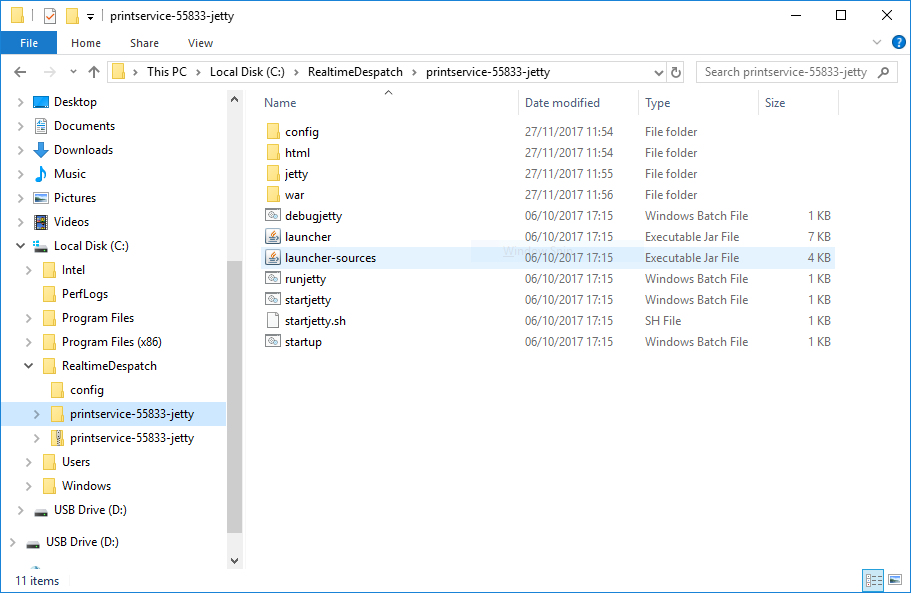911x593 pixels.
Task: Navigate to This PC breadcrumb
Action: click(167, 72)
